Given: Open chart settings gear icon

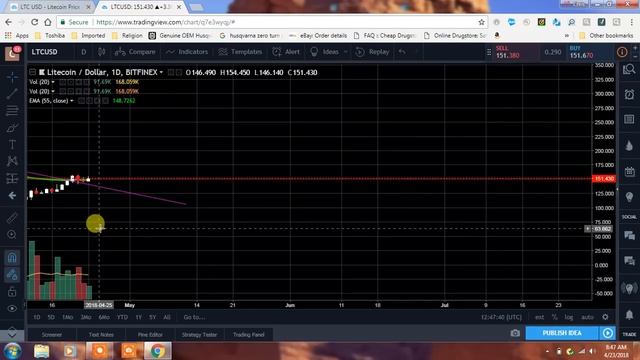Looking at the screenshot, I should tap(605, 317).
